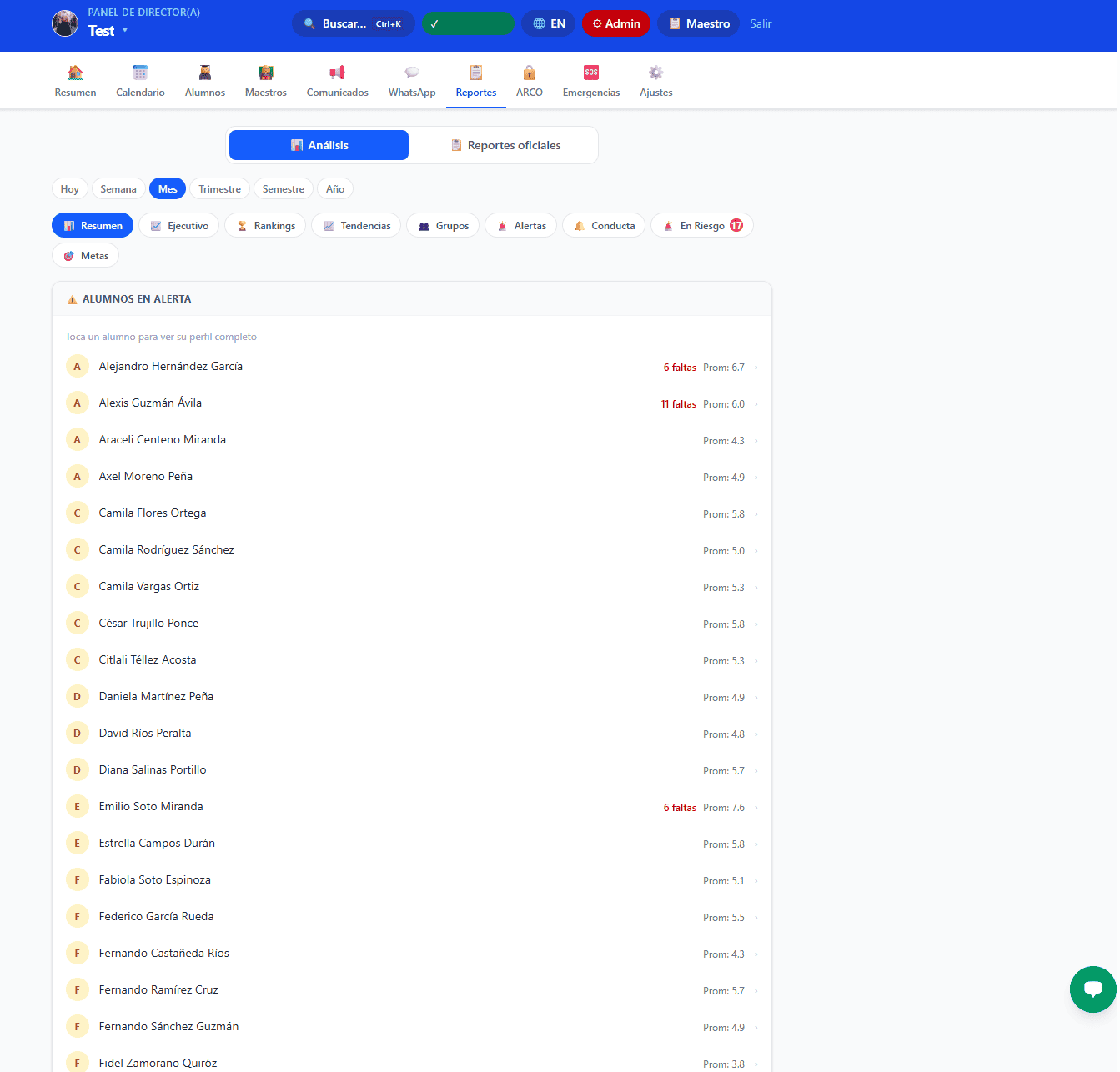
Task: Expand the Test school dropdown arrow
Action: tap(125, 31)
